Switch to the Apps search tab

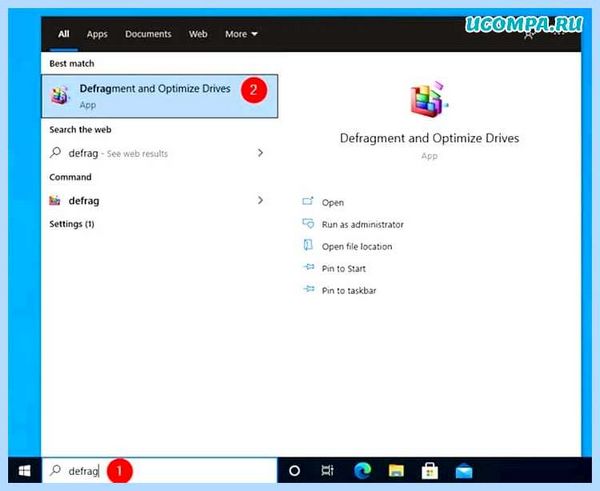(x=97, y=34)
